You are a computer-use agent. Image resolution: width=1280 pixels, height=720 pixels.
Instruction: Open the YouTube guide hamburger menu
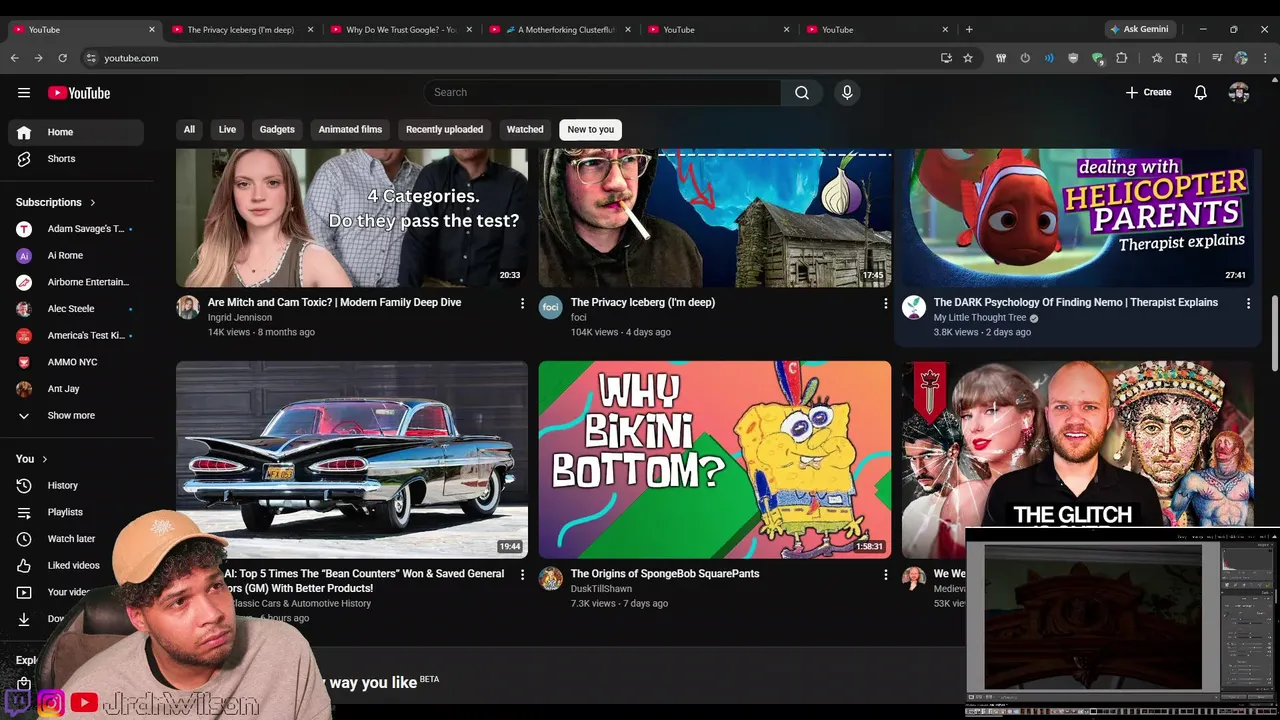pos(24,93)
